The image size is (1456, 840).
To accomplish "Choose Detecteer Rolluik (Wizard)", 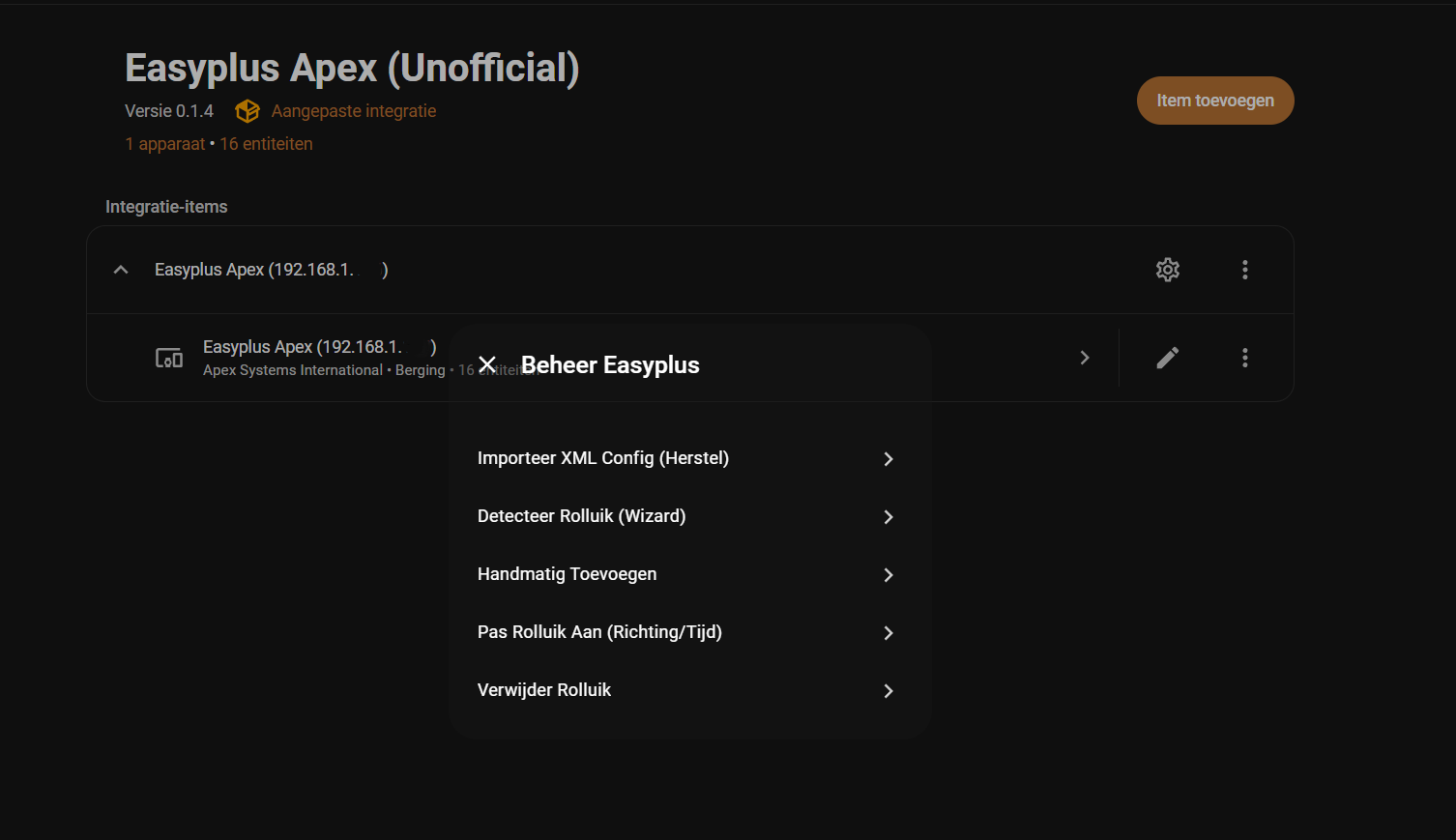I will pyautogui.click(x=582, y=516).
